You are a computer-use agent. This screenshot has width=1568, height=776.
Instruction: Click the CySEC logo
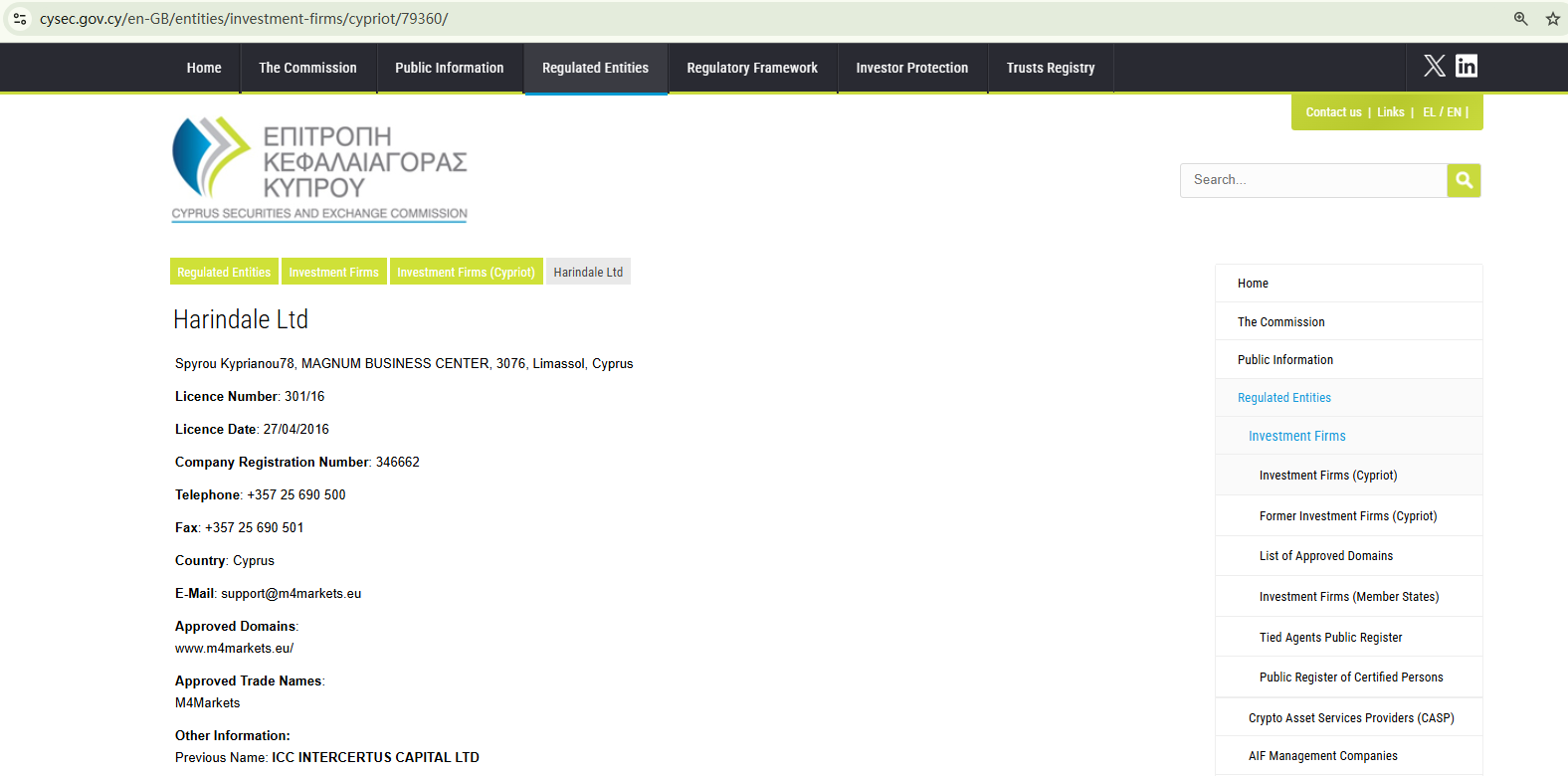319,169
